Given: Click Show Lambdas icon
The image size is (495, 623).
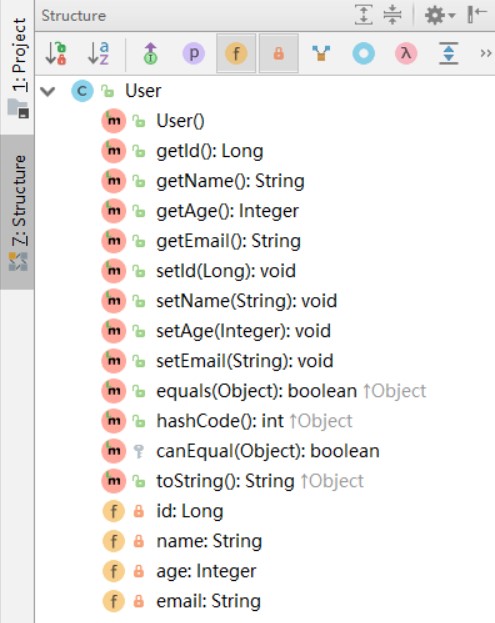Looking at the screenshot, I should point(406,53).
